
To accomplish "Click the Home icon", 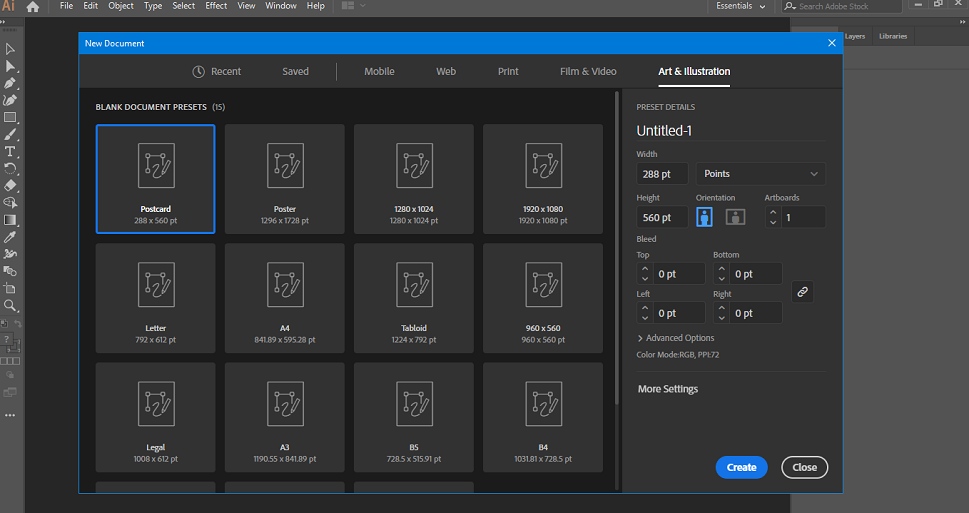I will (x=33, y=7).
